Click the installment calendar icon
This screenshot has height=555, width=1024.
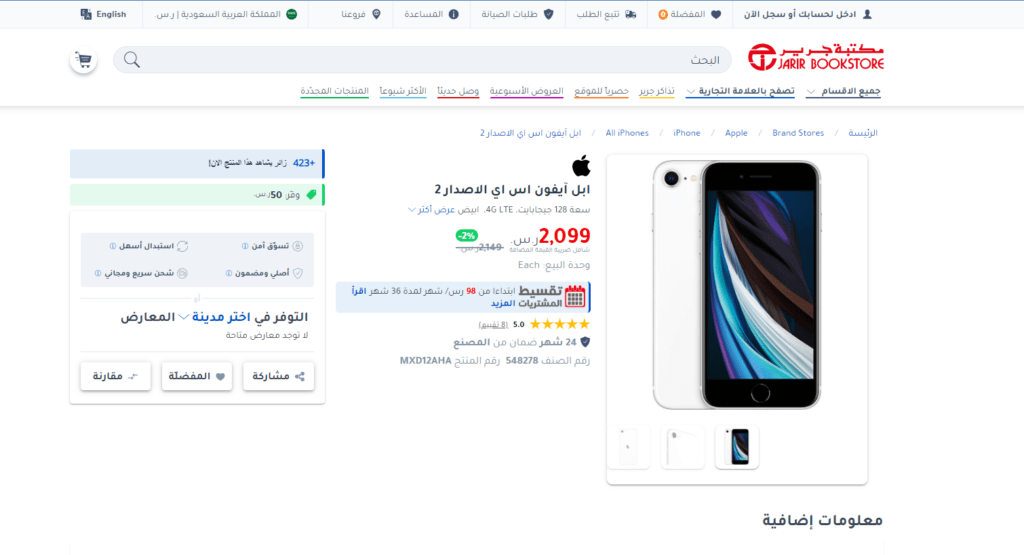575,296
